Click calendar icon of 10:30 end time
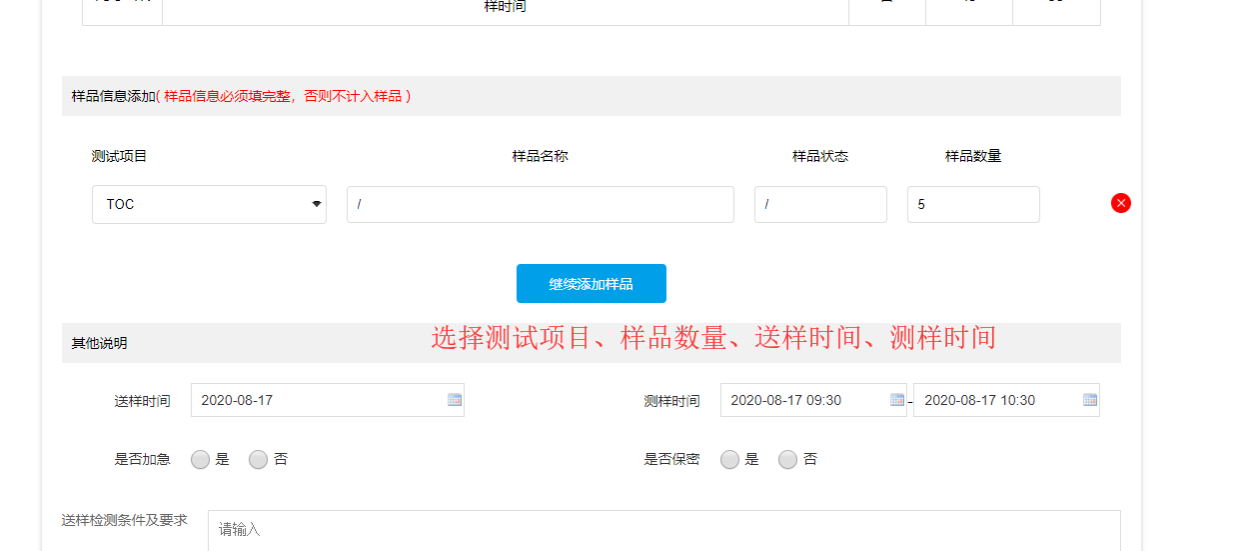Viewport: 1246px width, 551px height. [x=1090, y=400]
